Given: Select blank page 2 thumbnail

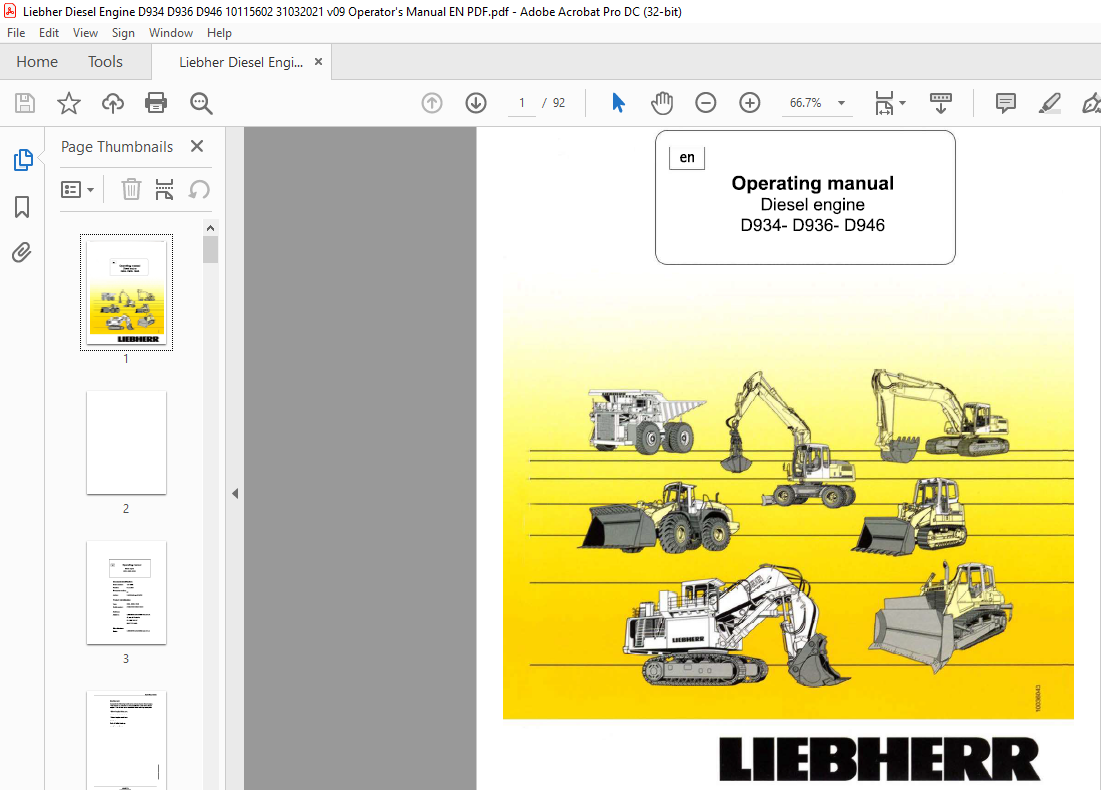Looking at the screenshot, I should pyautogui.click(x=126, y=442).
